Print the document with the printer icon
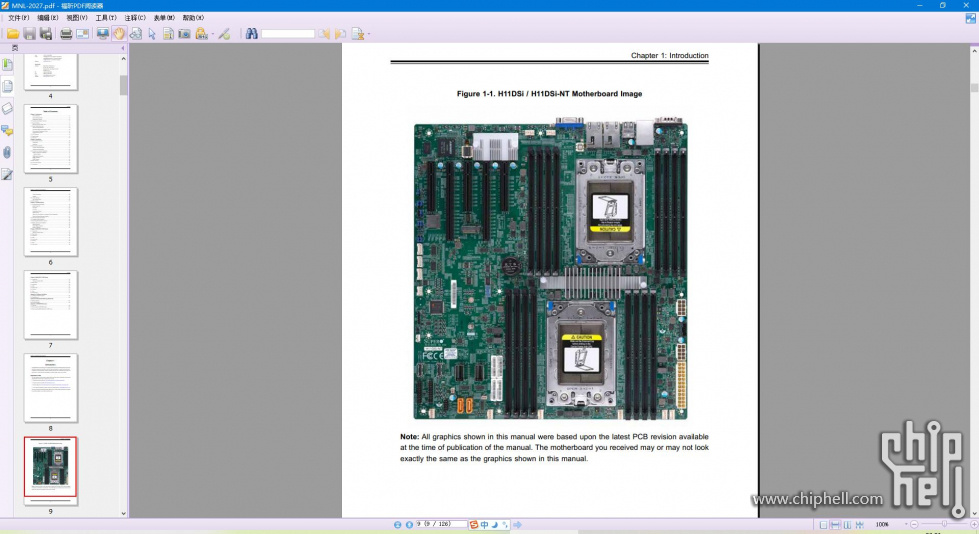Image resolution: width=979 pixels, height=534 pixels. click(66, 34)
